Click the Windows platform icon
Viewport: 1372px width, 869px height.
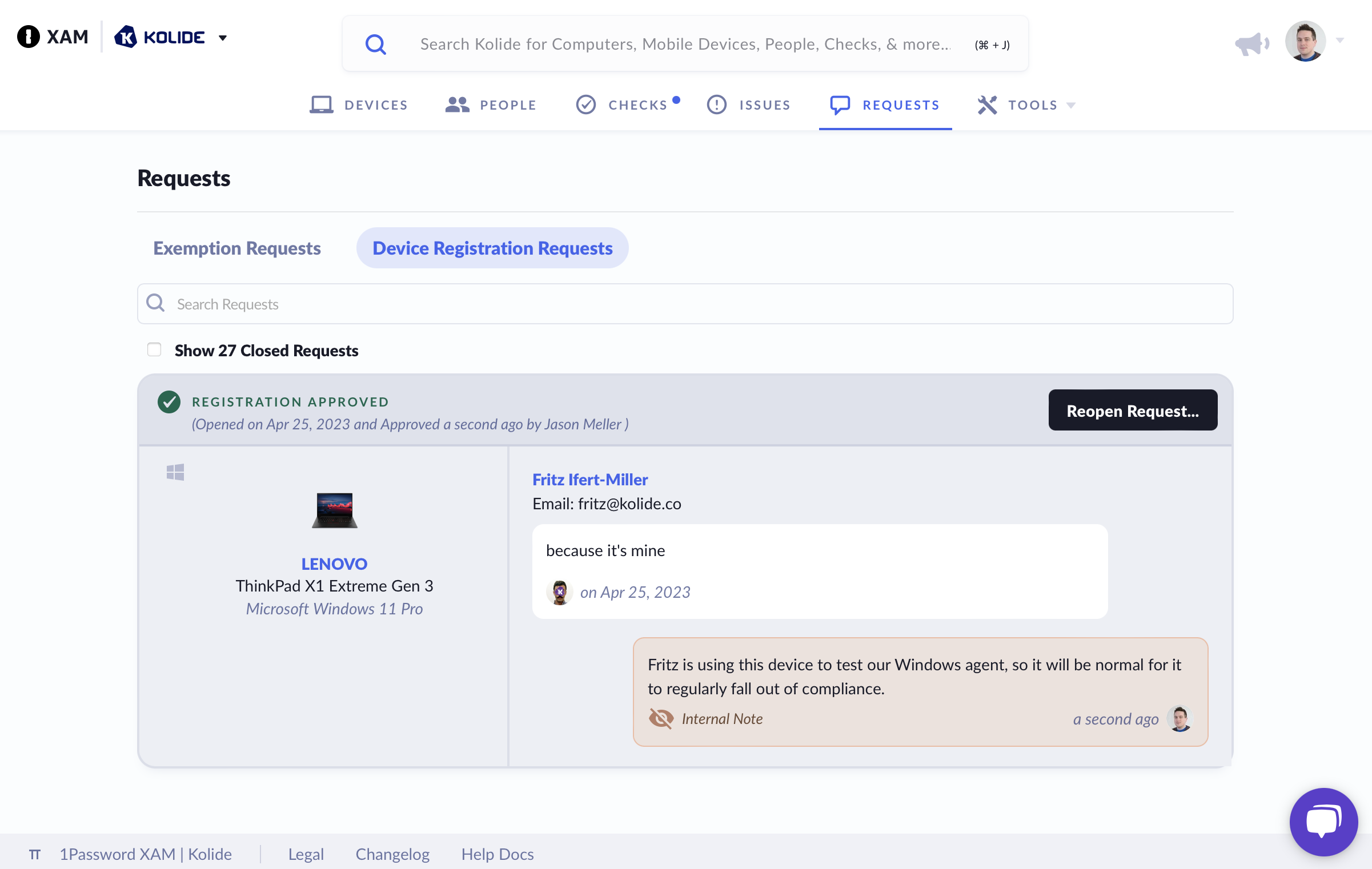pos(175,472)
